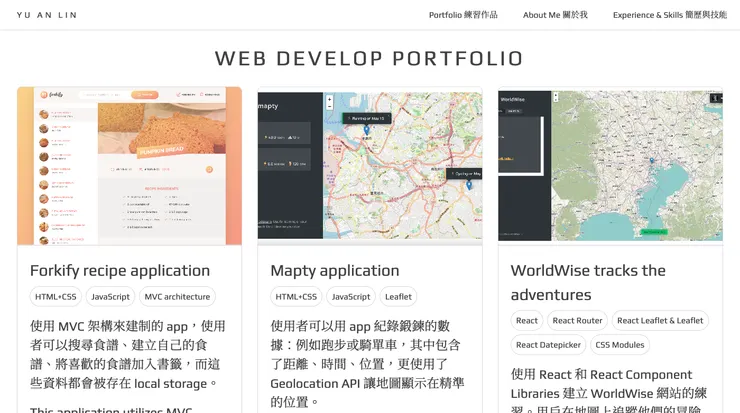Select the Leaflet tag under Mapty
740x413 pixels.
coord(398,296)
